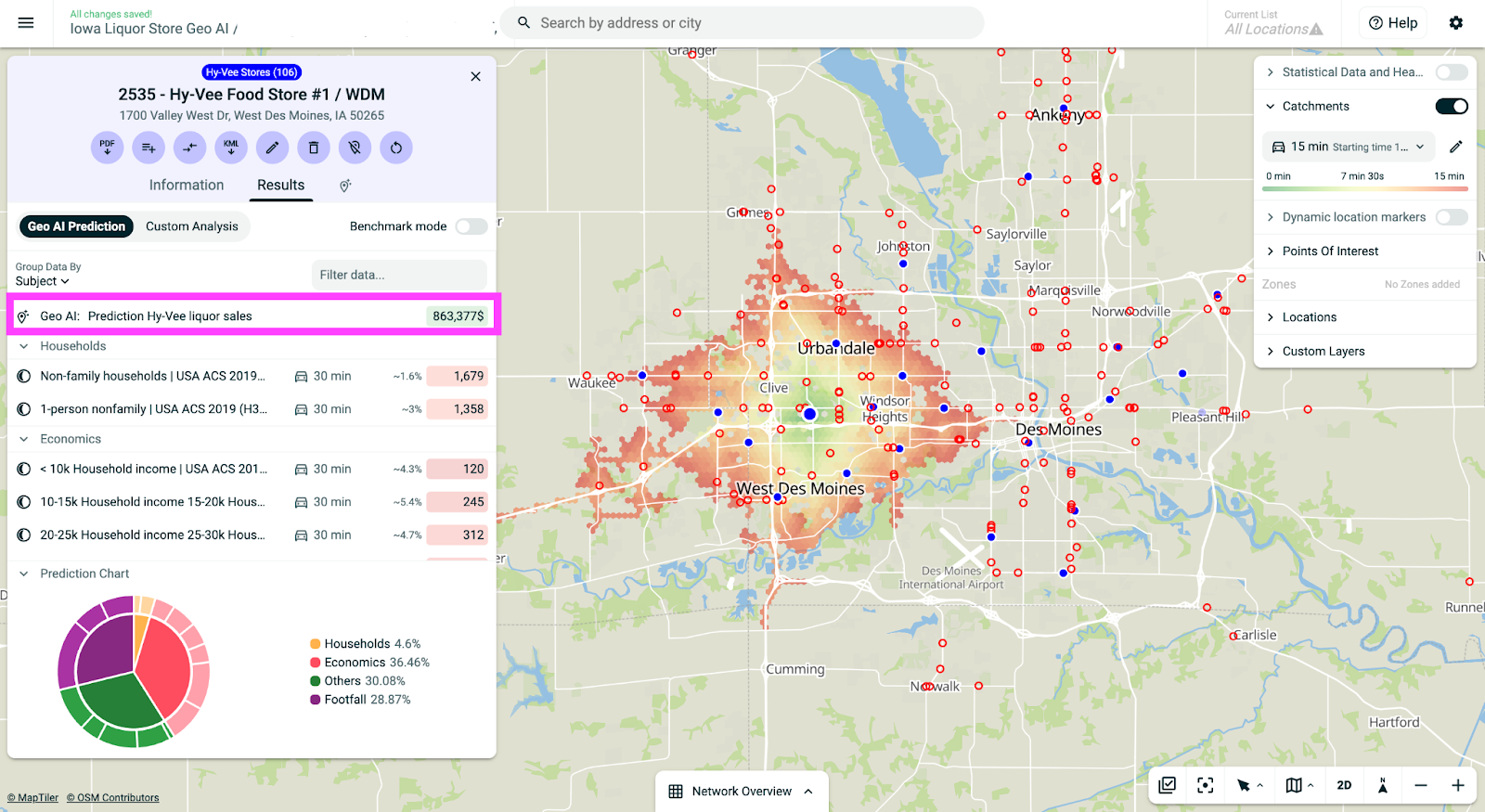This screenshot has height=812, width=1485.
Task: Click the compare arrows icon
Action: [189, 148]
